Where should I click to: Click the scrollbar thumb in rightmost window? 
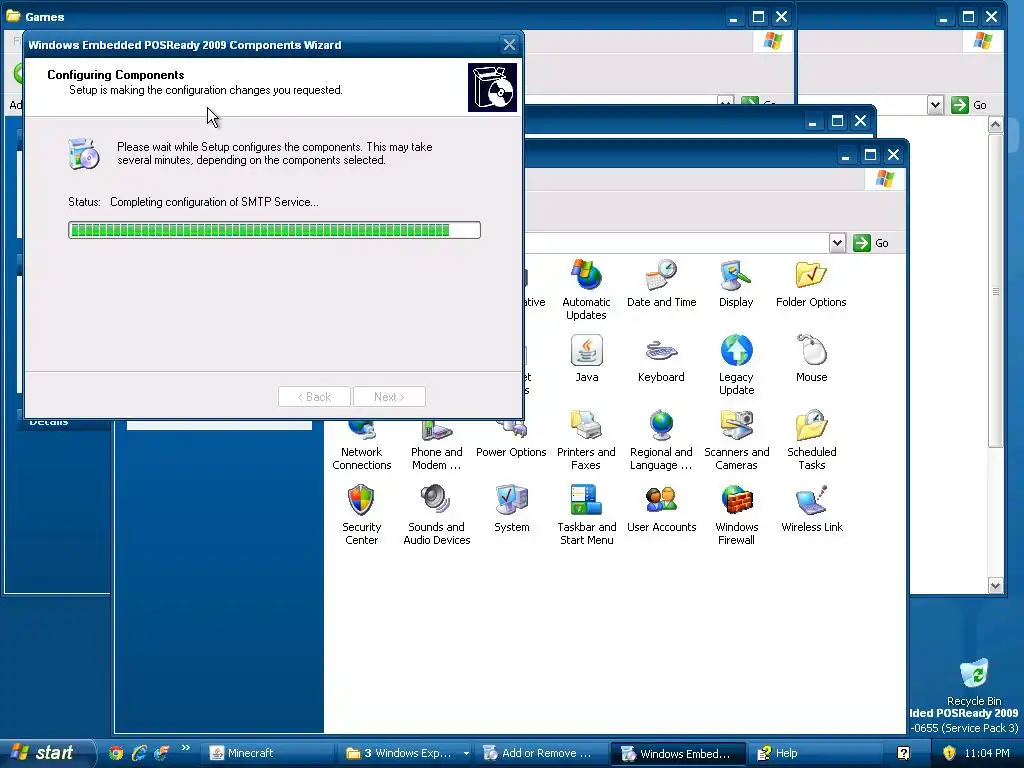(x=995, y=290)
